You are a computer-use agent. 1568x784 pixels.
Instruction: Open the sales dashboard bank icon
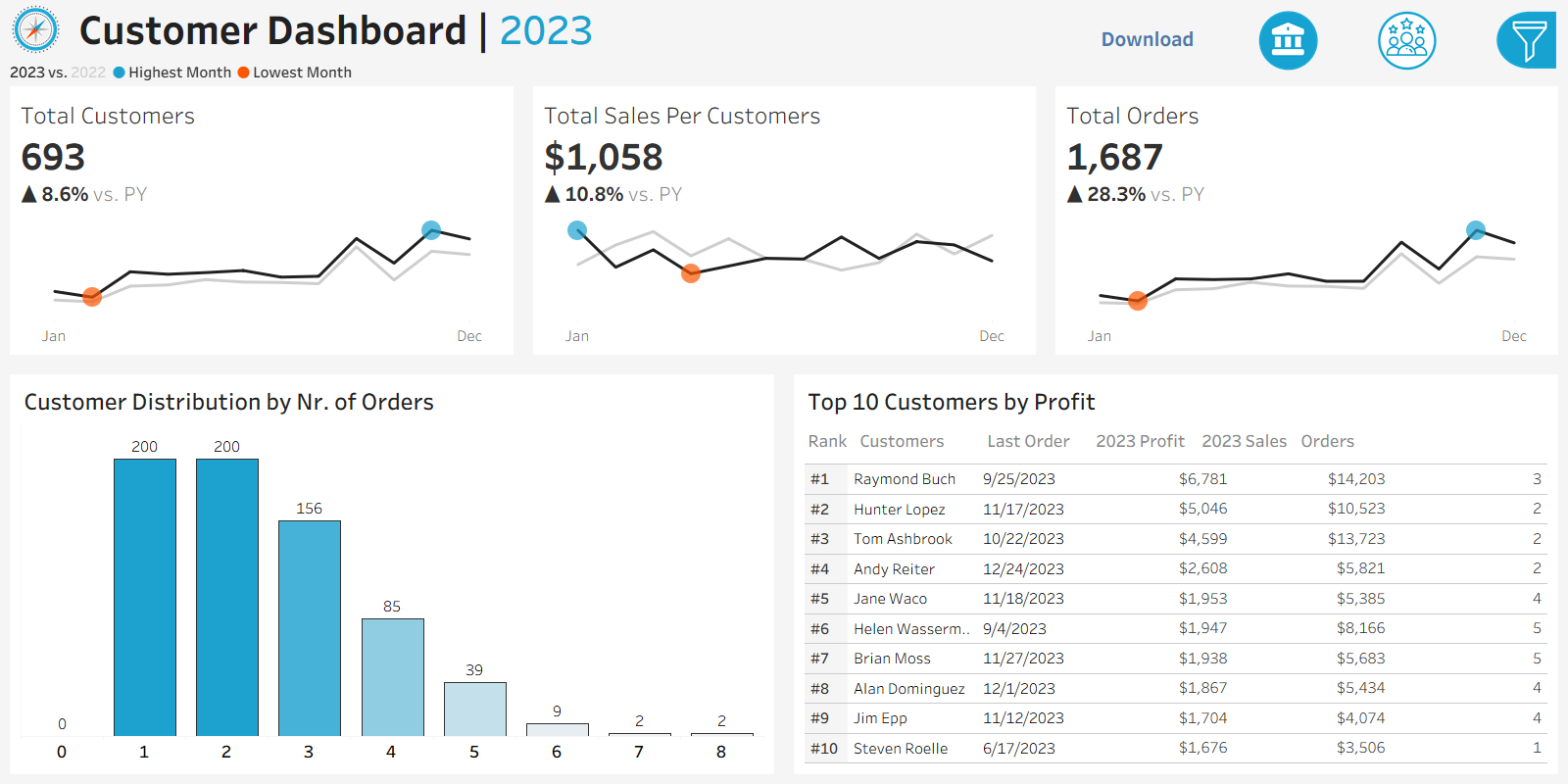click(1288, 40)
